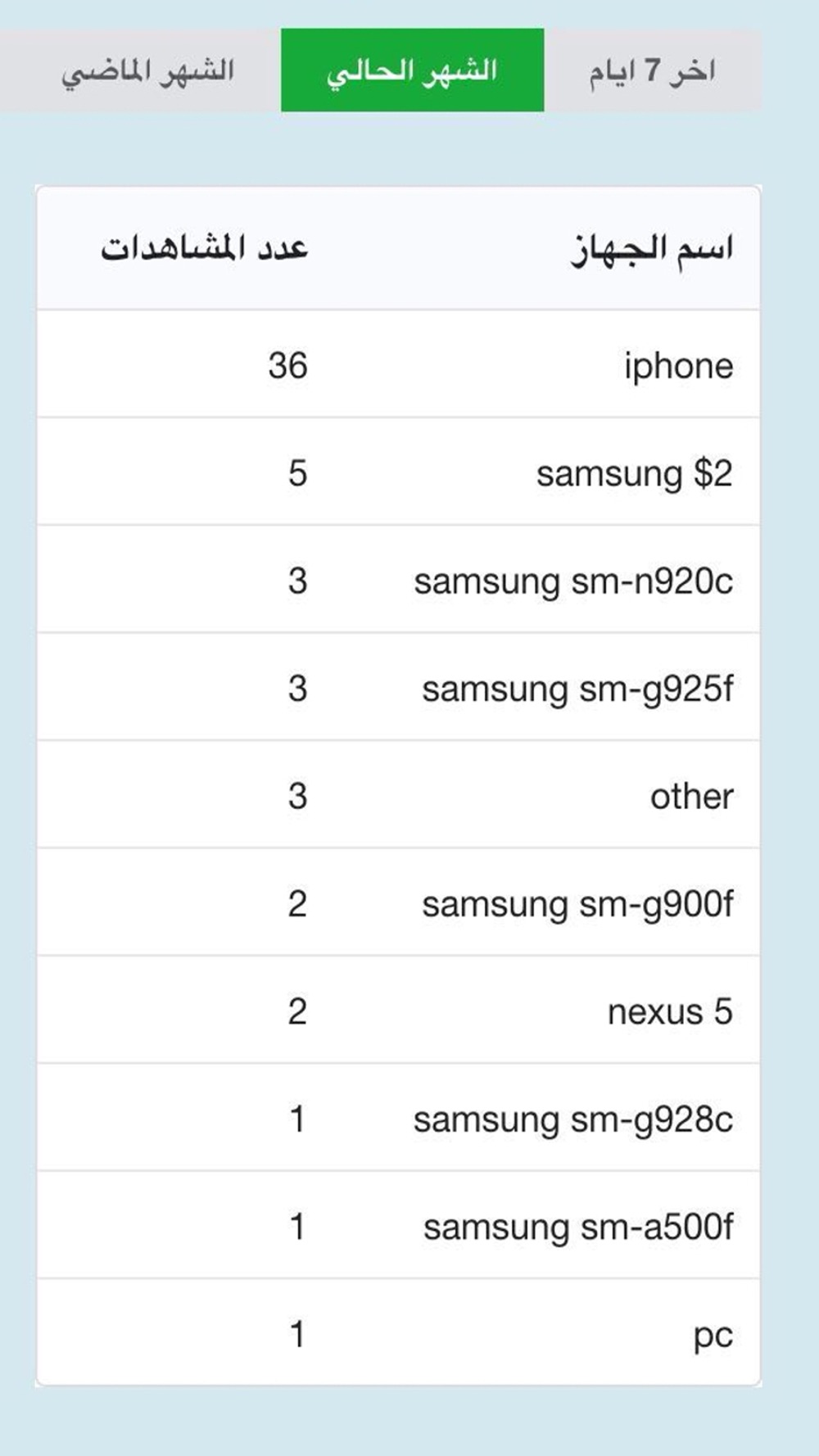Click the samsung sm-a500f entry
This screenshot has height=1456, width=819.
click(577, 1227)
